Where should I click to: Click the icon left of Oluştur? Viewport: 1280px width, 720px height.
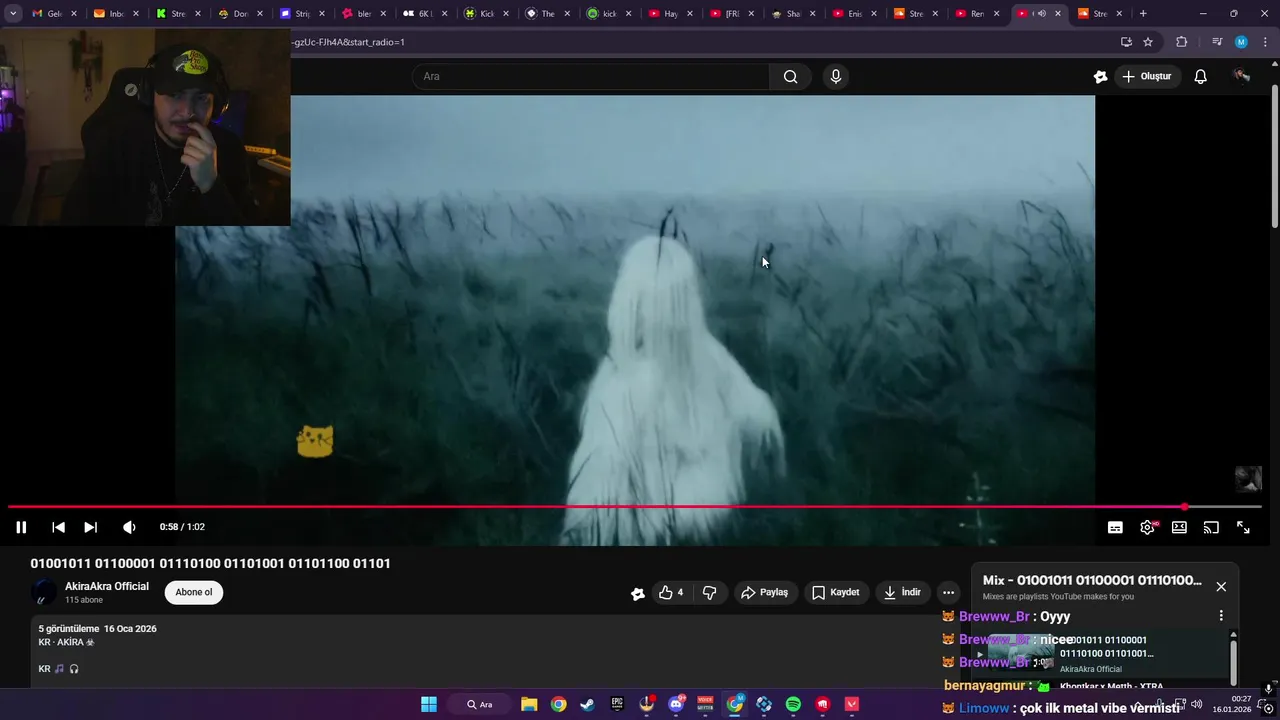(x=1100, y=76)
